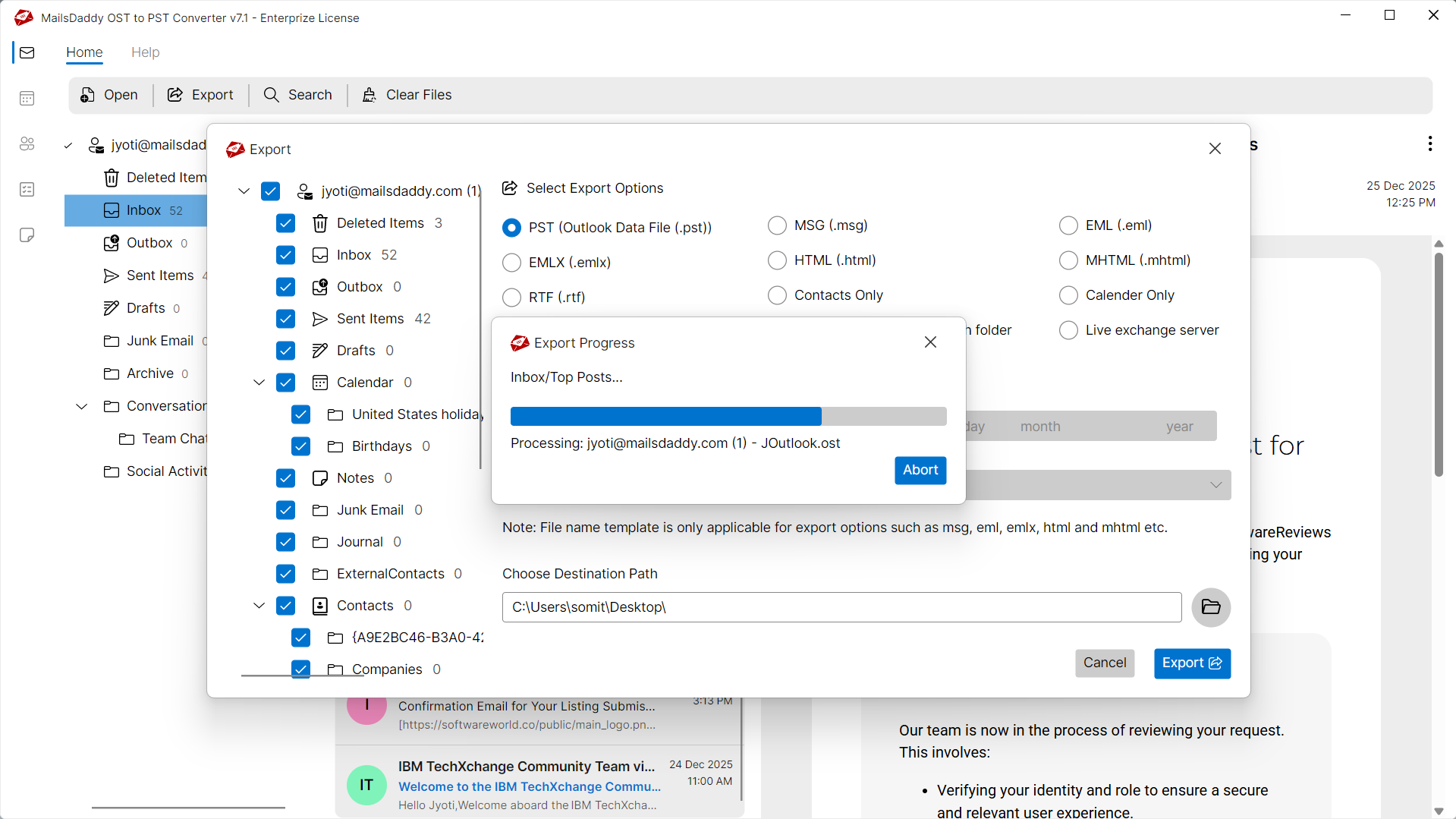Image resolution: width=1456 pixels, height=819 pixels.
Task: Click the Open file toolbar button
Action: coord(109,95)
